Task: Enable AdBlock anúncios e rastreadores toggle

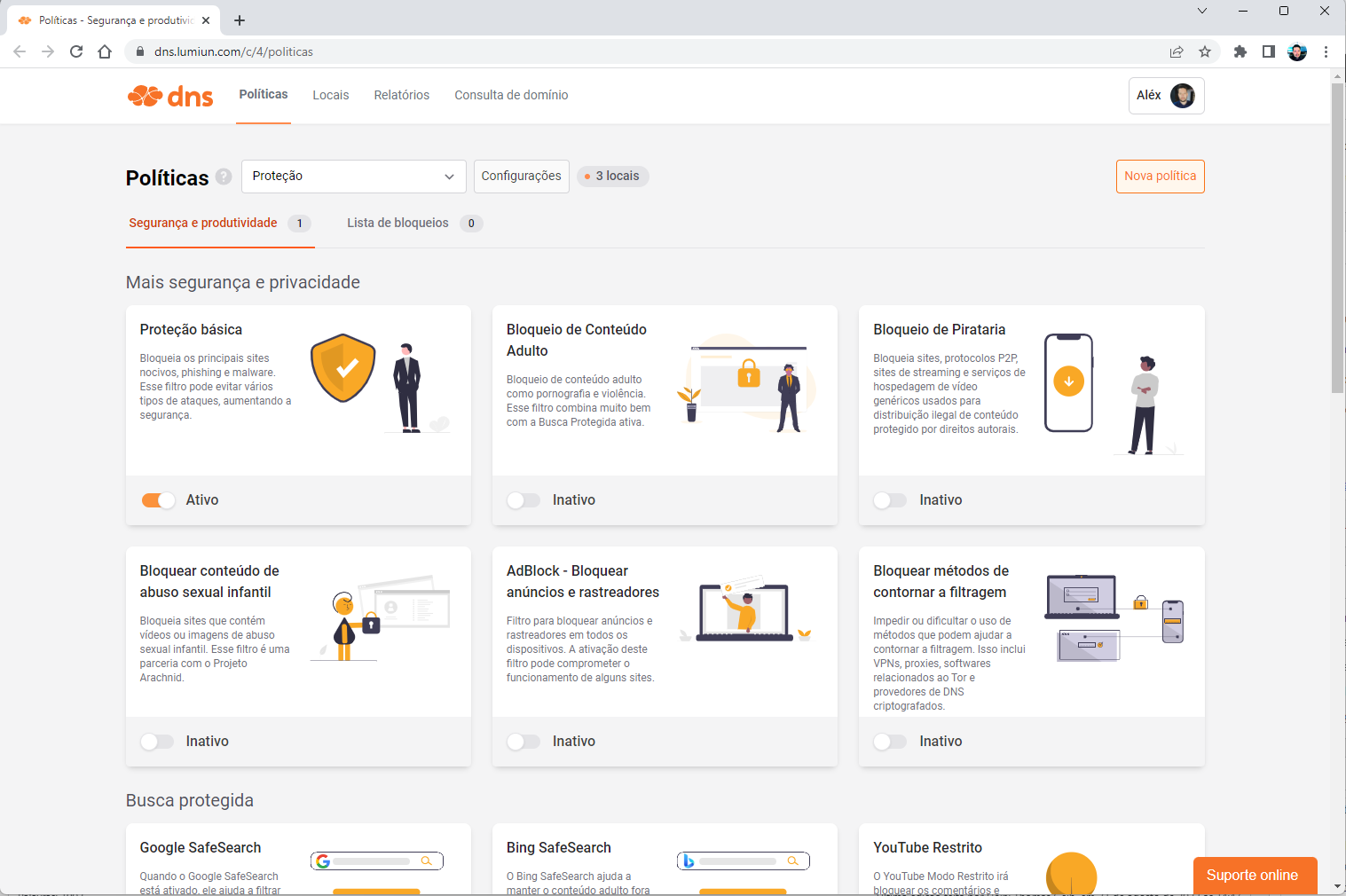Action: 523,742
